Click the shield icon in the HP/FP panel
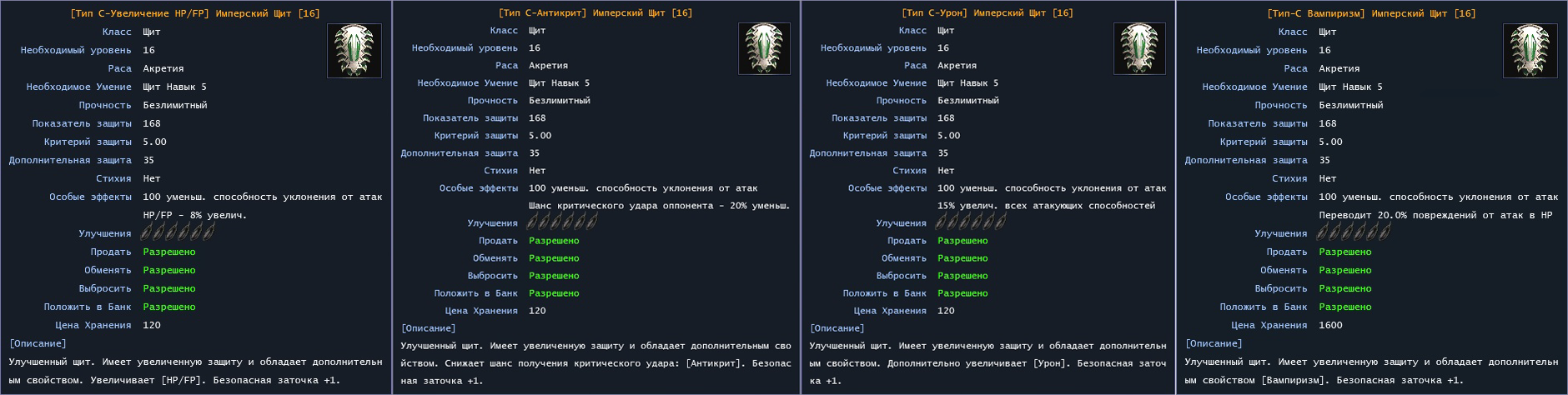Viewport: 1568px width, 395px height. click(354, 51)
